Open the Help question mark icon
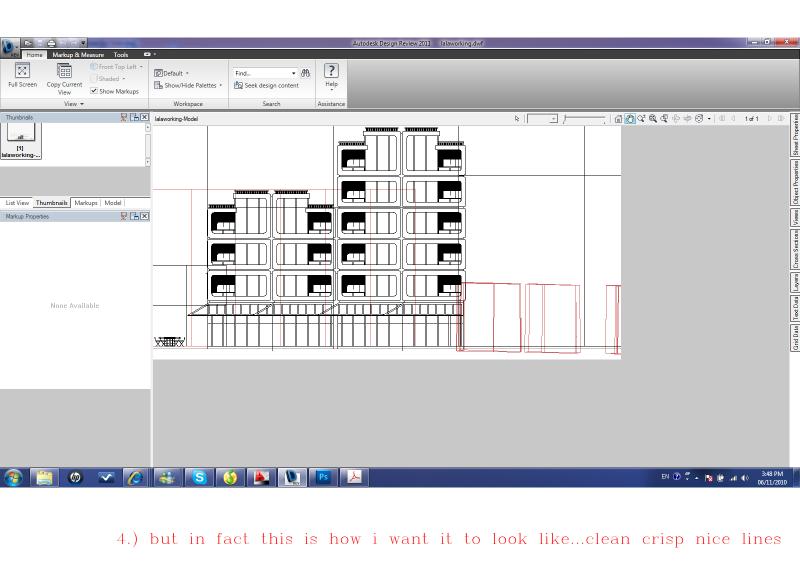The image size is (800, 563). pos(331,71)
